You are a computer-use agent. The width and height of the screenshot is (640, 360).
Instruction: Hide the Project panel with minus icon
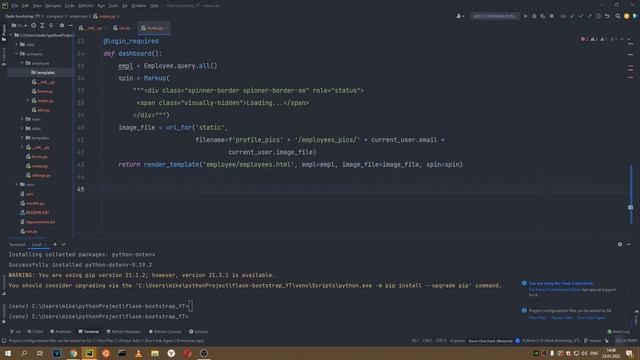(70, 25)
